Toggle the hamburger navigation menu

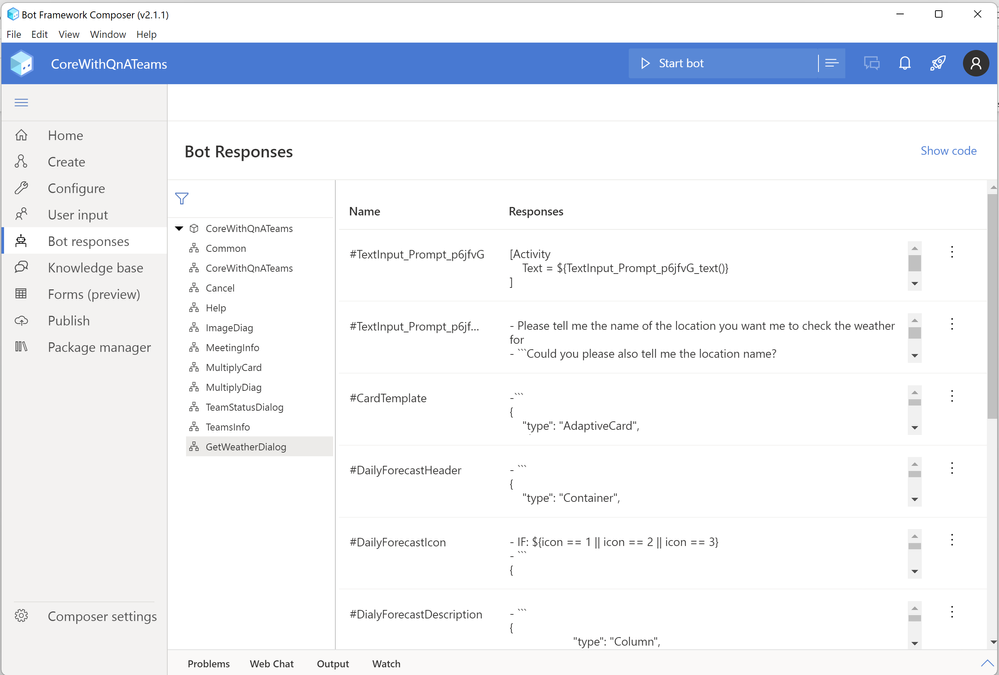click(x=21, y=102)
